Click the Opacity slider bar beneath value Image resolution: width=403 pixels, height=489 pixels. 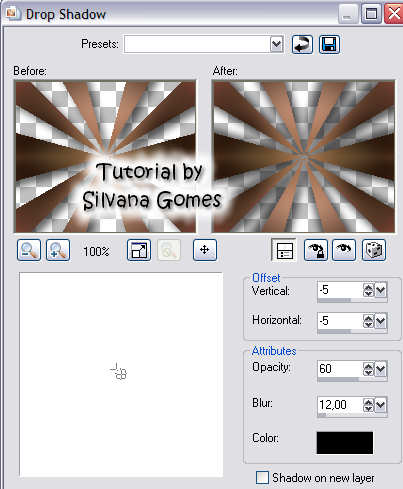point(352,379)
